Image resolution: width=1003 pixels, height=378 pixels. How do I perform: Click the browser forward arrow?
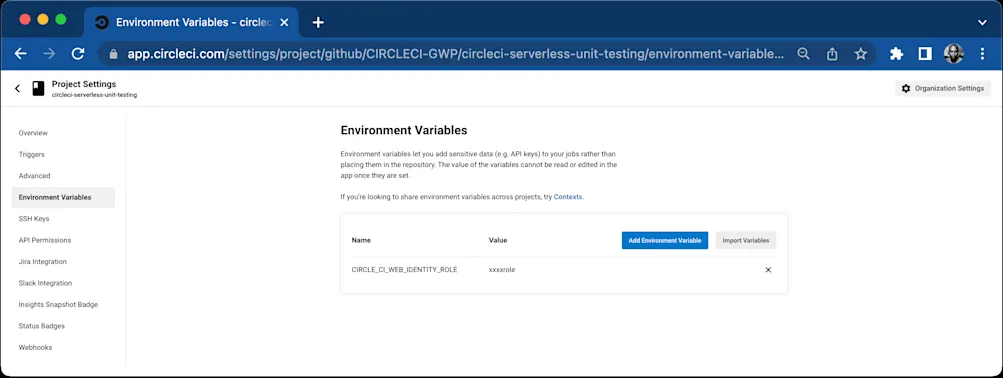click(x=49, y=54)
